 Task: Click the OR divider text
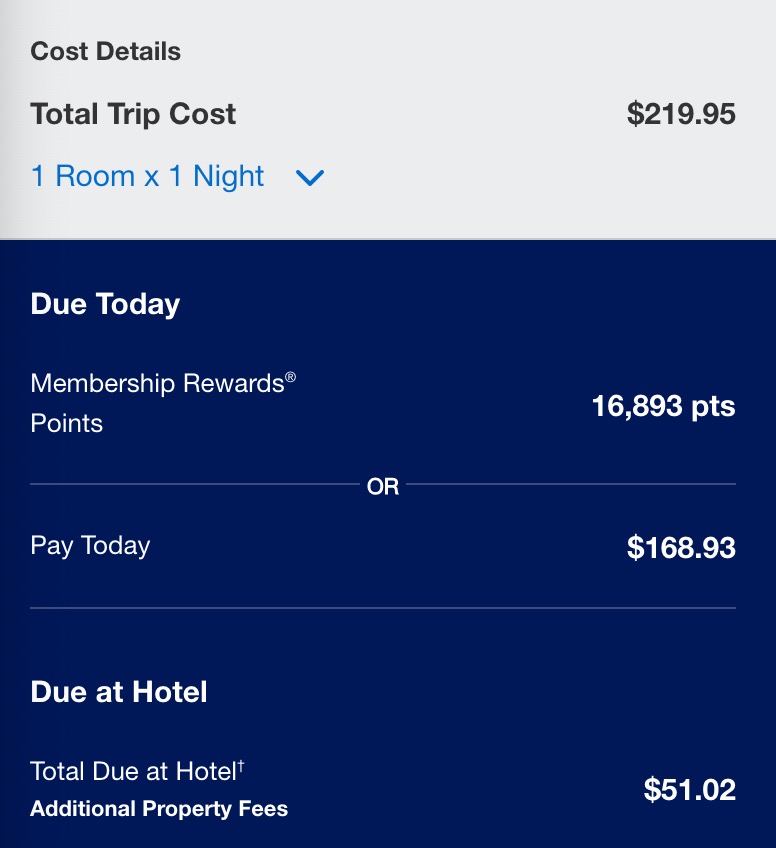tap(383, 487)
